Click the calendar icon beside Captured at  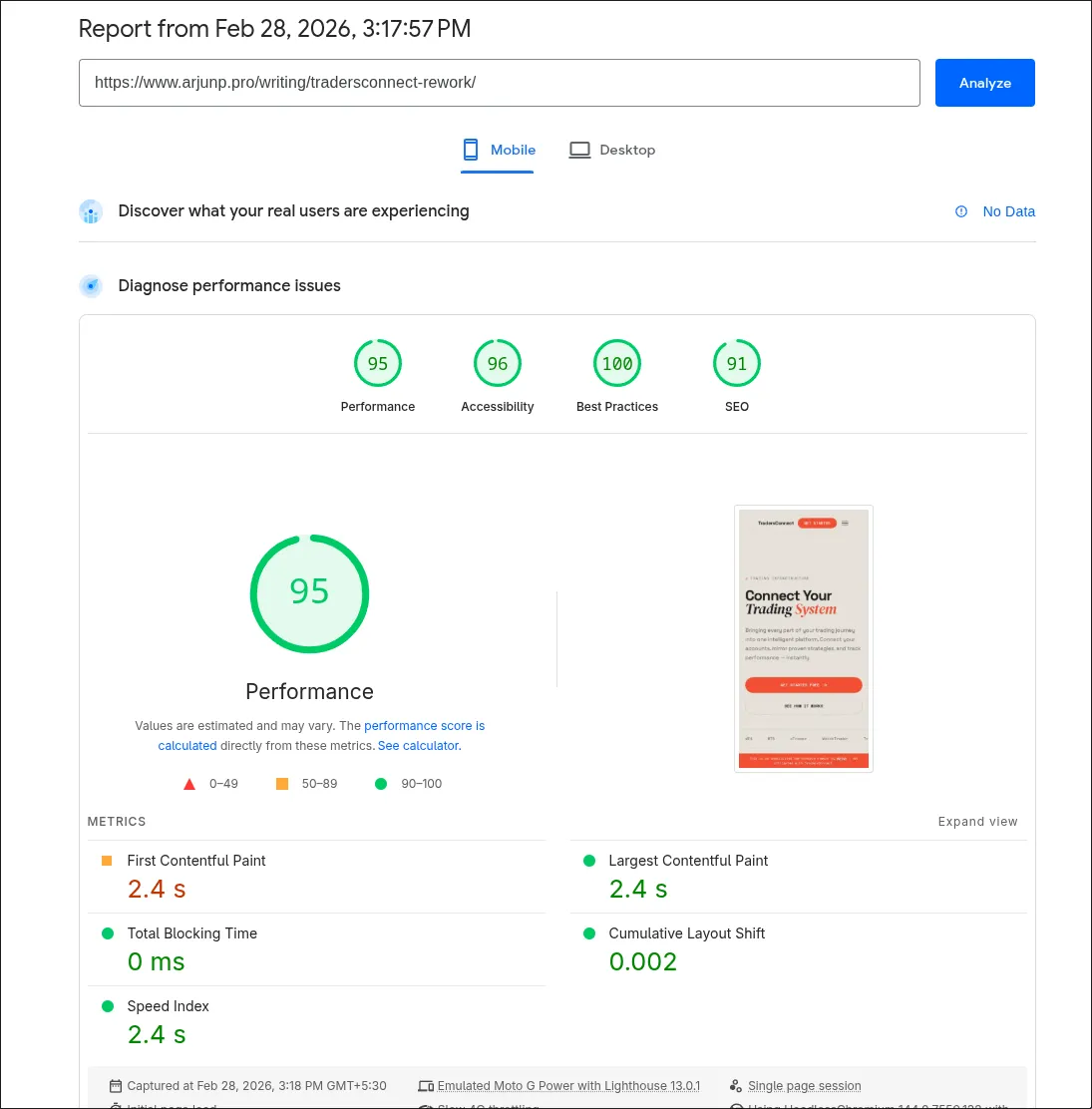(x=117, y=1086)
